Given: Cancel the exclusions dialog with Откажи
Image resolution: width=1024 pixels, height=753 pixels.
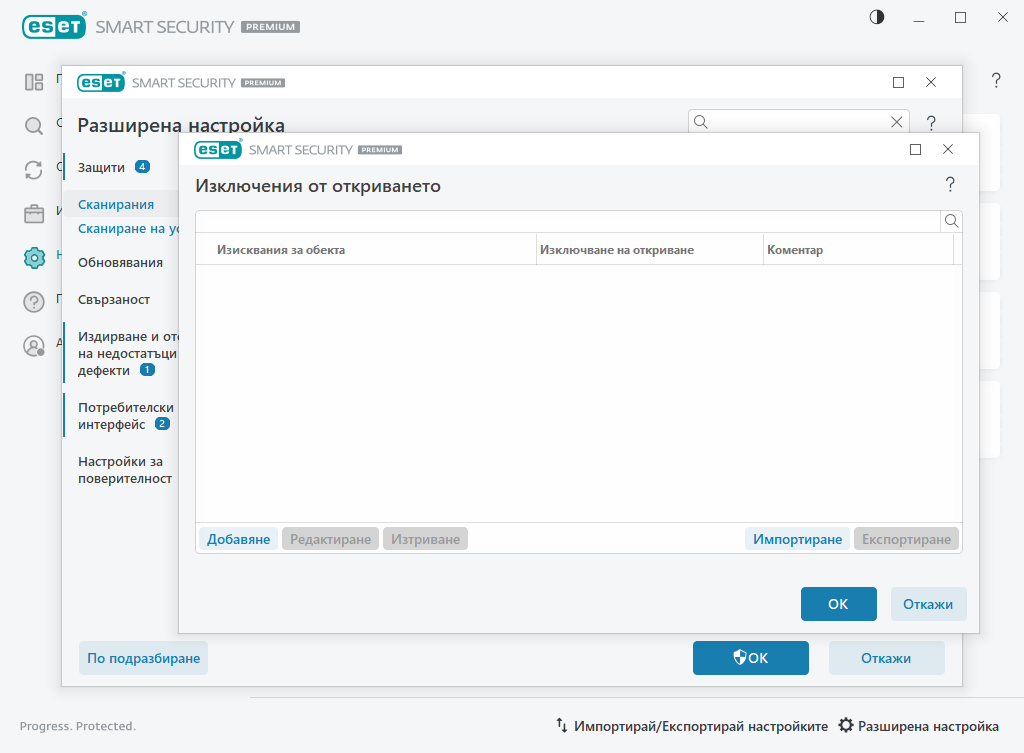Looking at the screenshot, I should [x=928, y=604].
